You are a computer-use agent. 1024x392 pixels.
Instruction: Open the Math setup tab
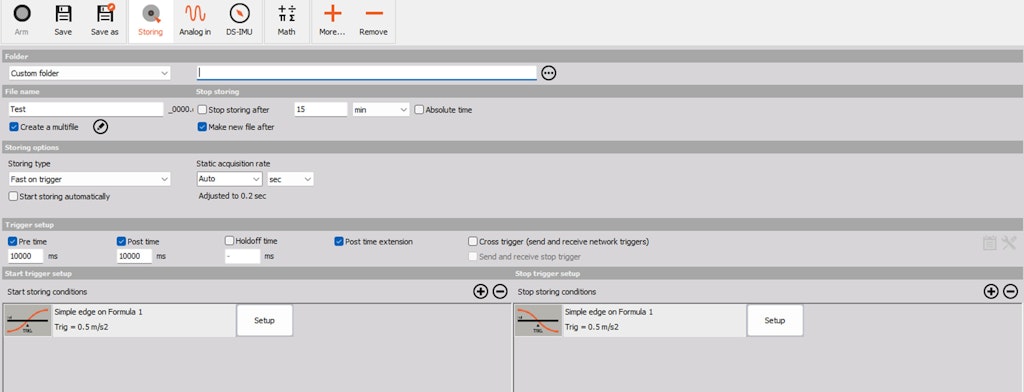286,21
